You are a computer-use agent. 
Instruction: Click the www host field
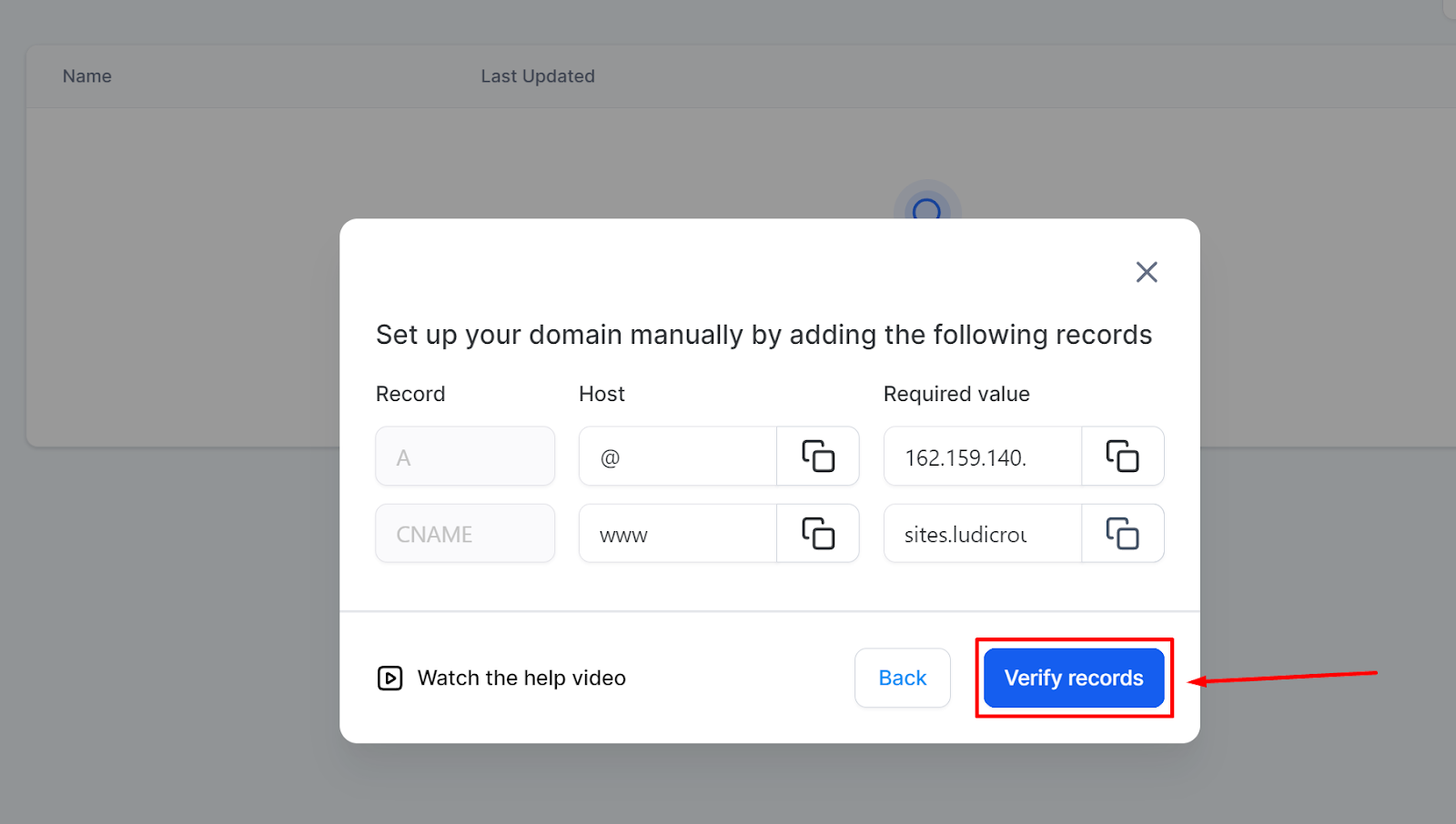pyautogui.click(x=678, y=533)
